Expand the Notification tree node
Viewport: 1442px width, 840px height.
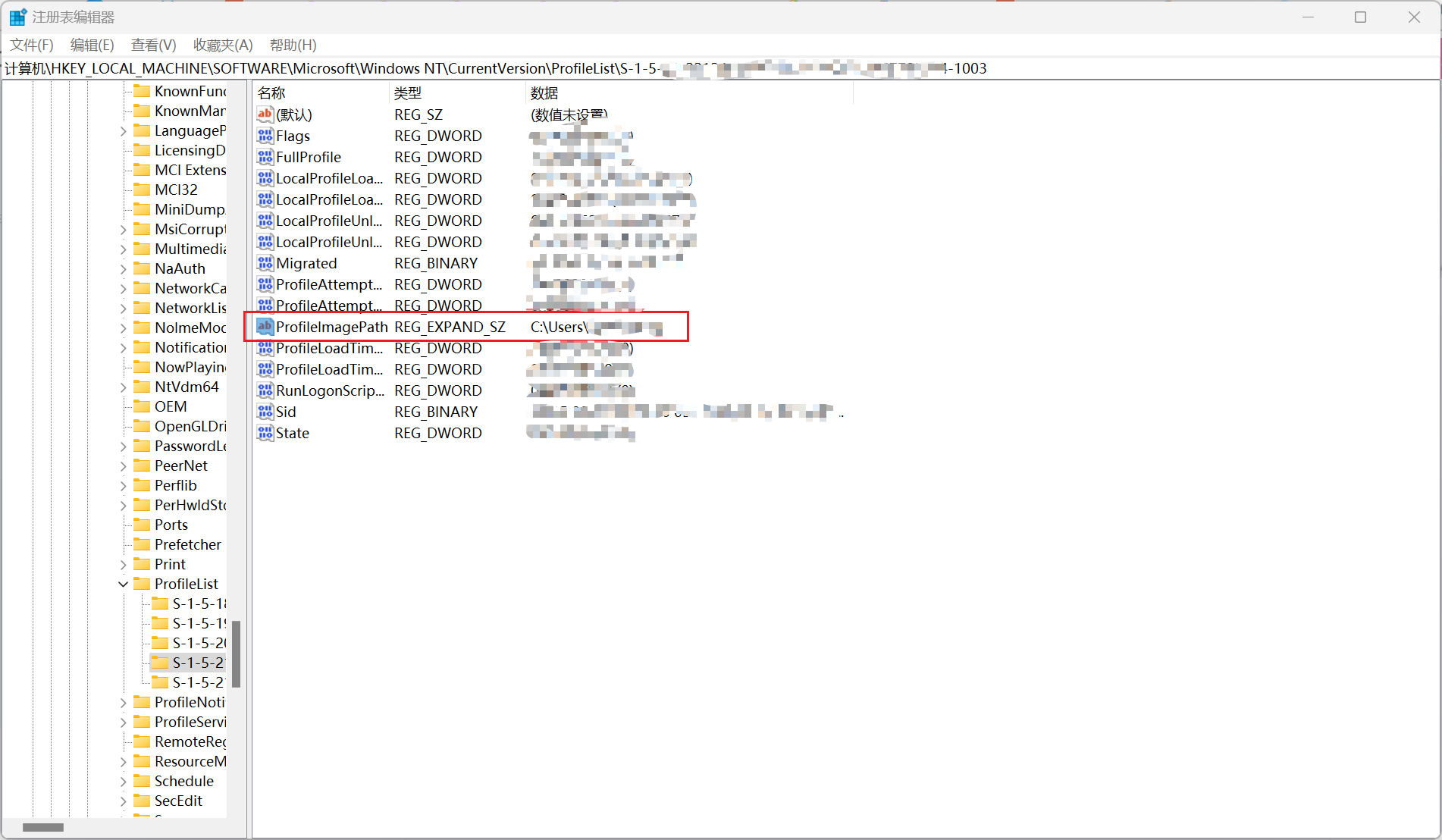click(123, 347)
